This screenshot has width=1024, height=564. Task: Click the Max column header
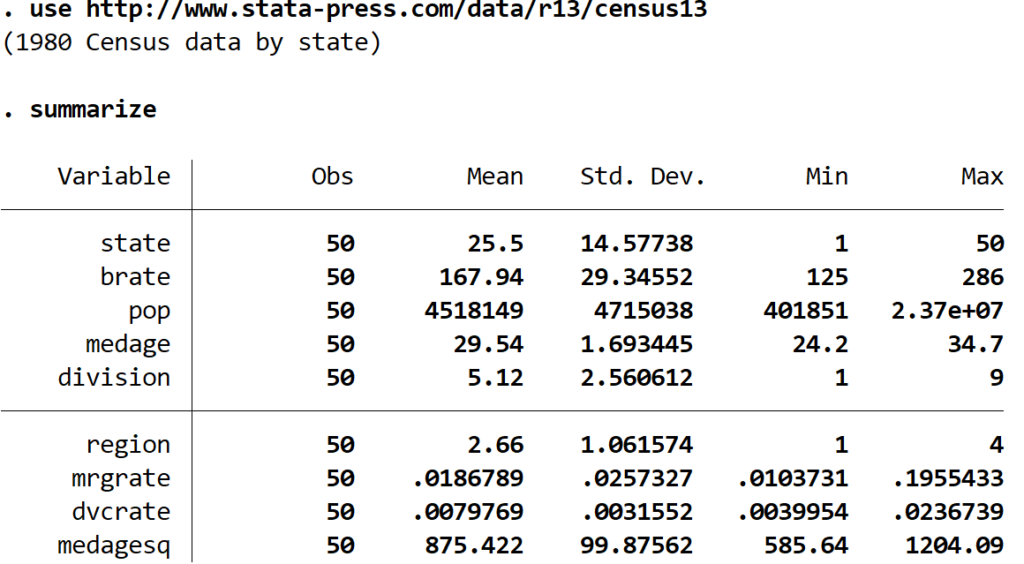pyautogui.click(x=981, y=177)
